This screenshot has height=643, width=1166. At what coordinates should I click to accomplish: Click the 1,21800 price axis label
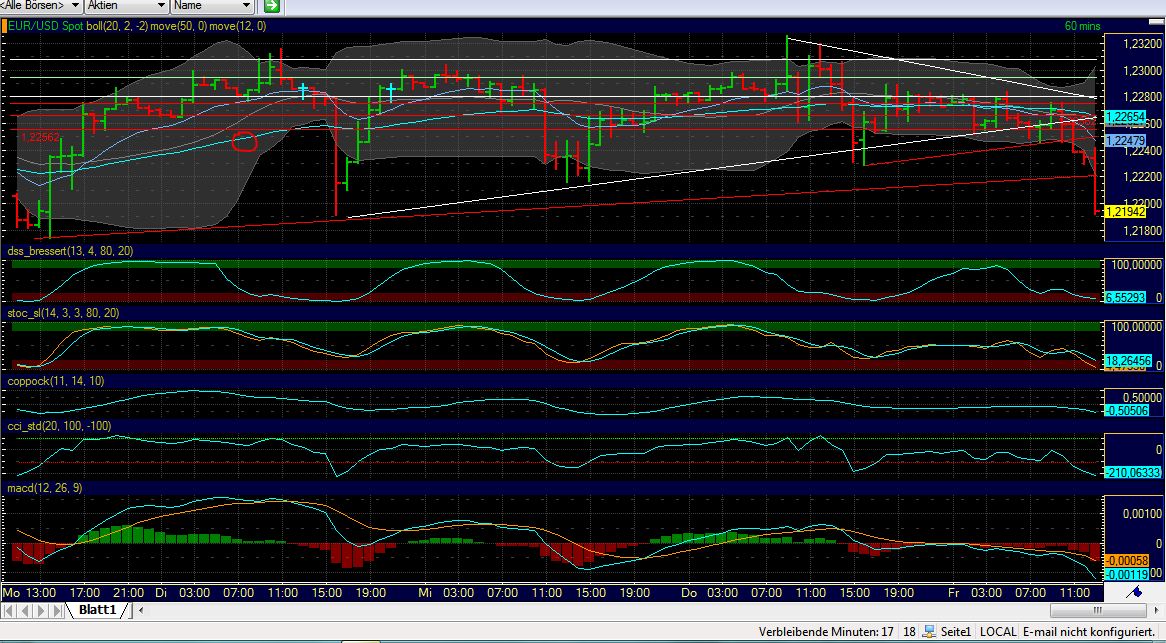pos(1140,231)
